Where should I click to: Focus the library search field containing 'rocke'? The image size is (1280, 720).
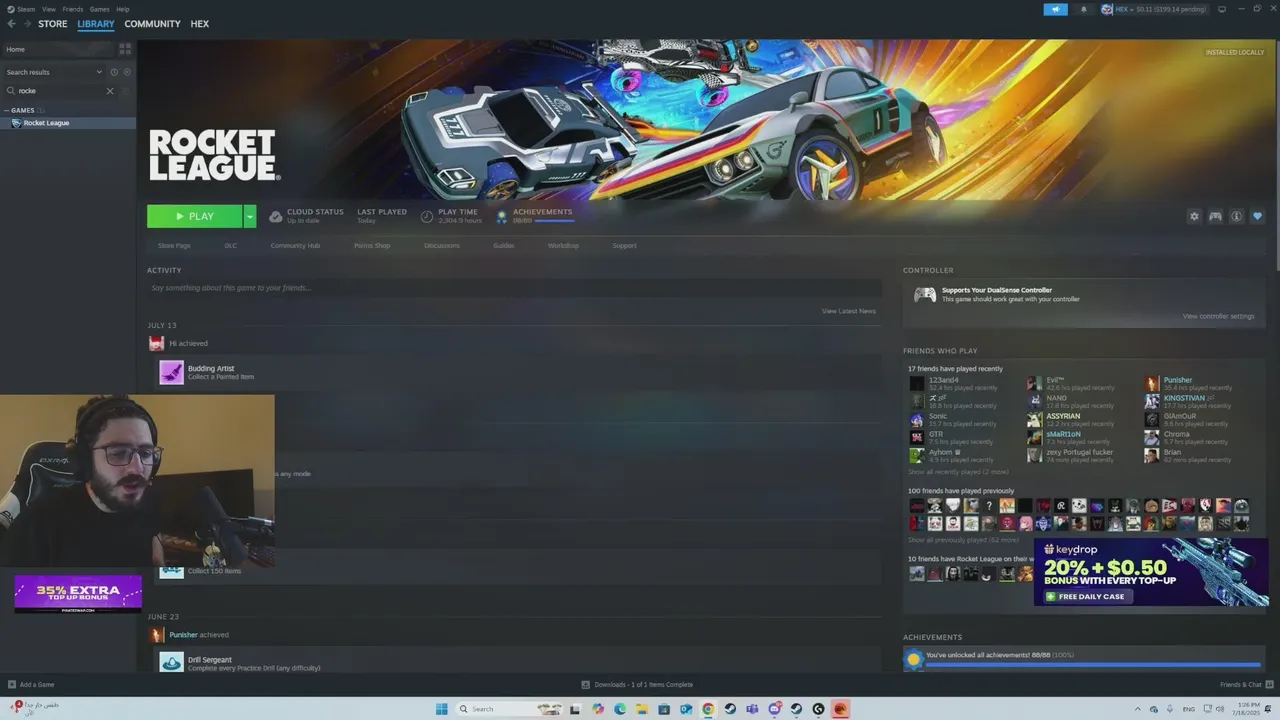(x=60, y=91)
